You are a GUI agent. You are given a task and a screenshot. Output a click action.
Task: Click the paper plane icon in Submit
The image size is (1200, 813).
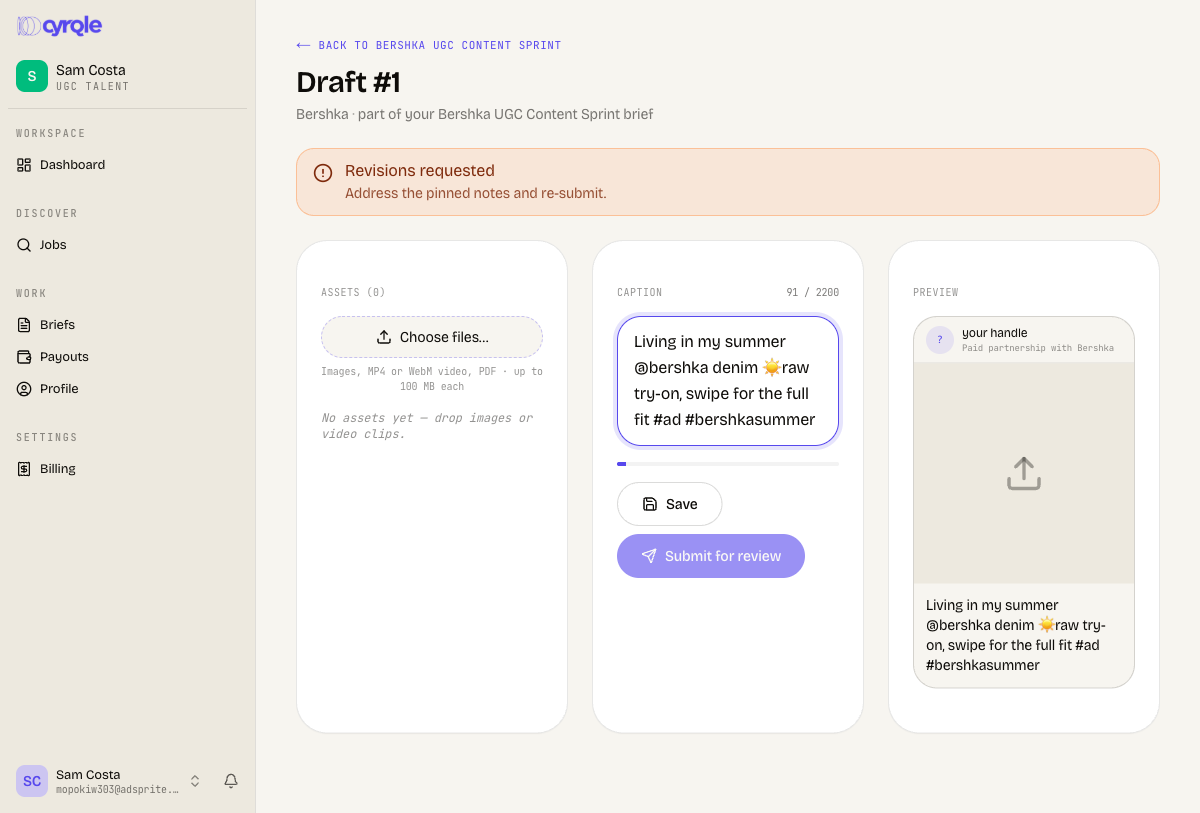[649, 556]
